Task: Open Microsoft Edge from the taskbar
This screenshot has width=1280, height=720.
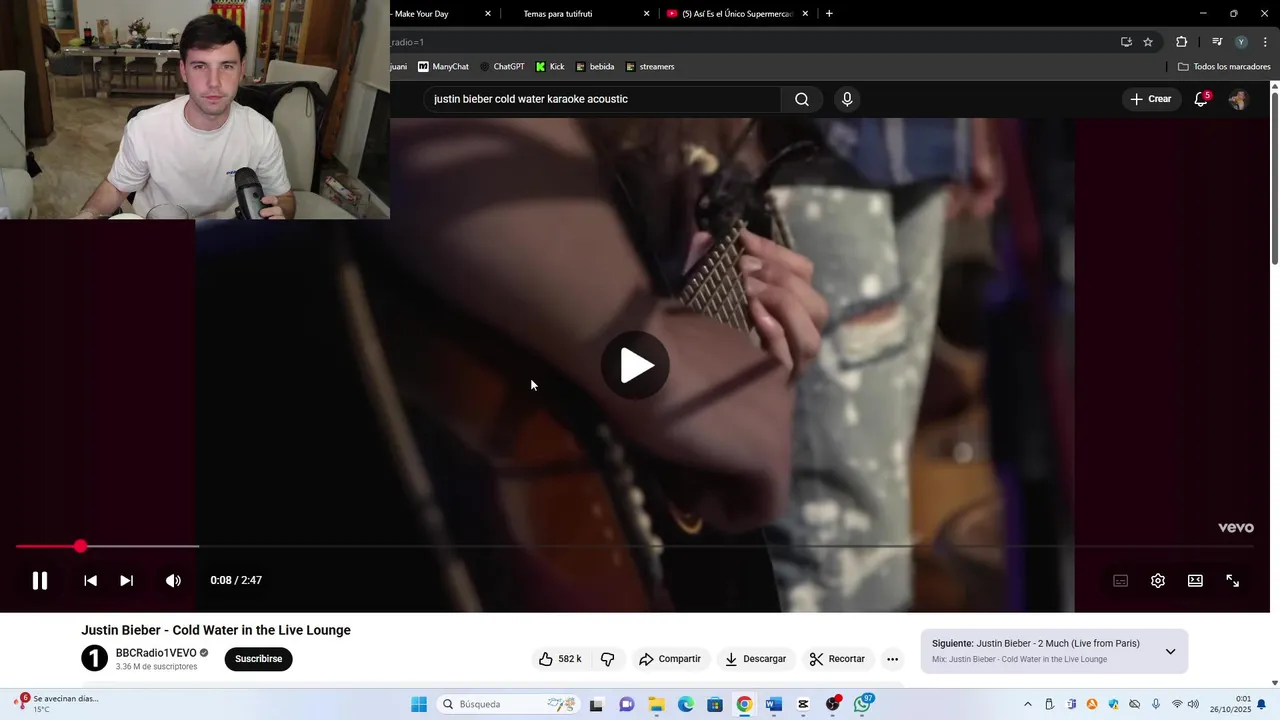Action: (686, 704)
